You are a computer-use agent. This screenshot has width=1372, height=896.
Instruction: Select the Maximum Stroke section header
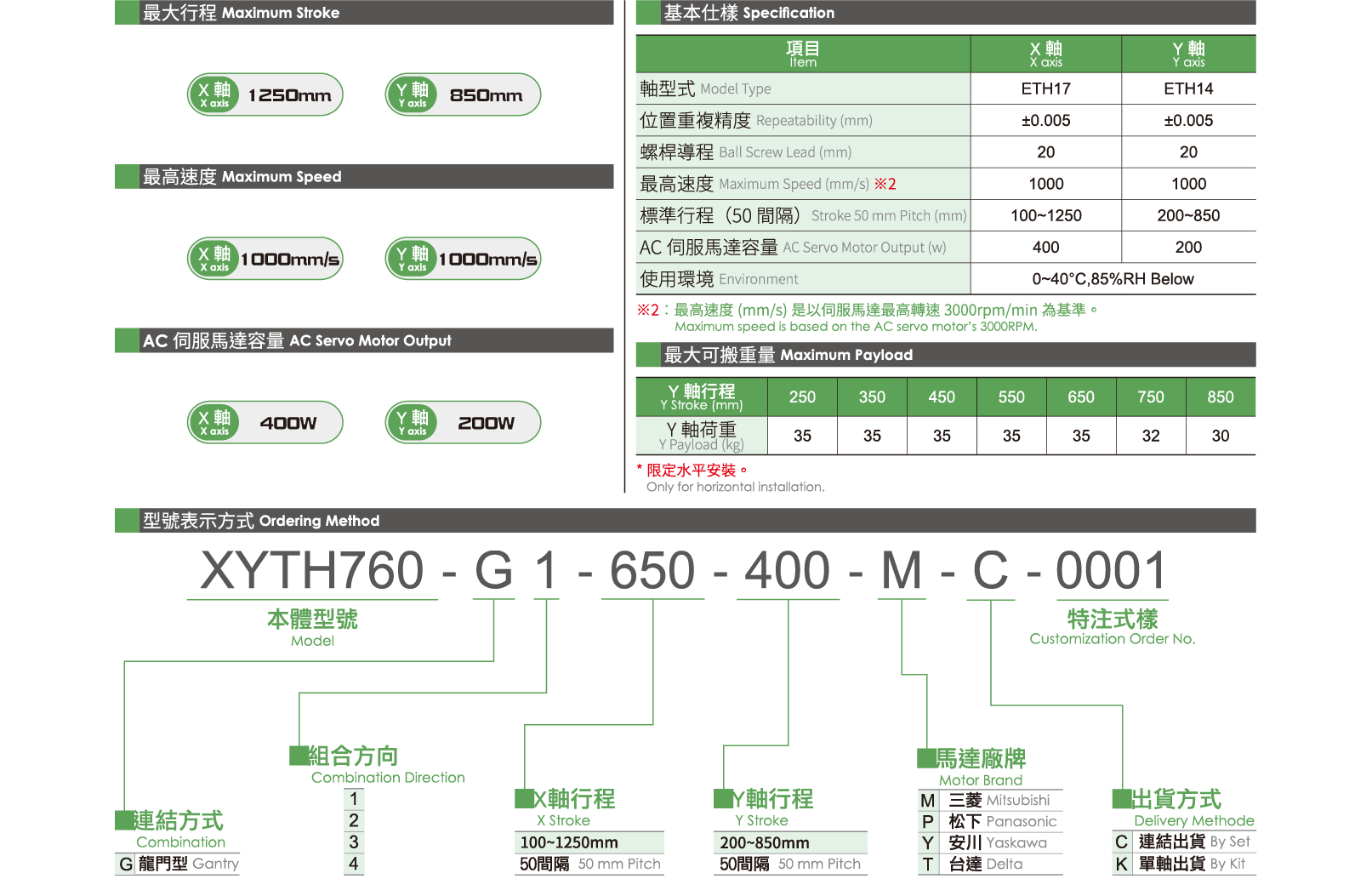(364, 13)
